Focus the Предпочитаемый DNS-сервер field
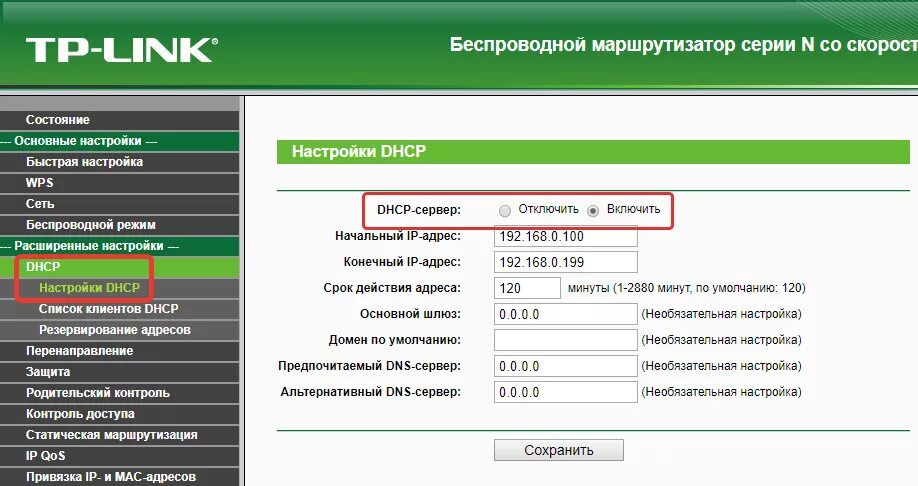Image resolution: width=918 pixels, height=486 pixels. tap(566, 366)
